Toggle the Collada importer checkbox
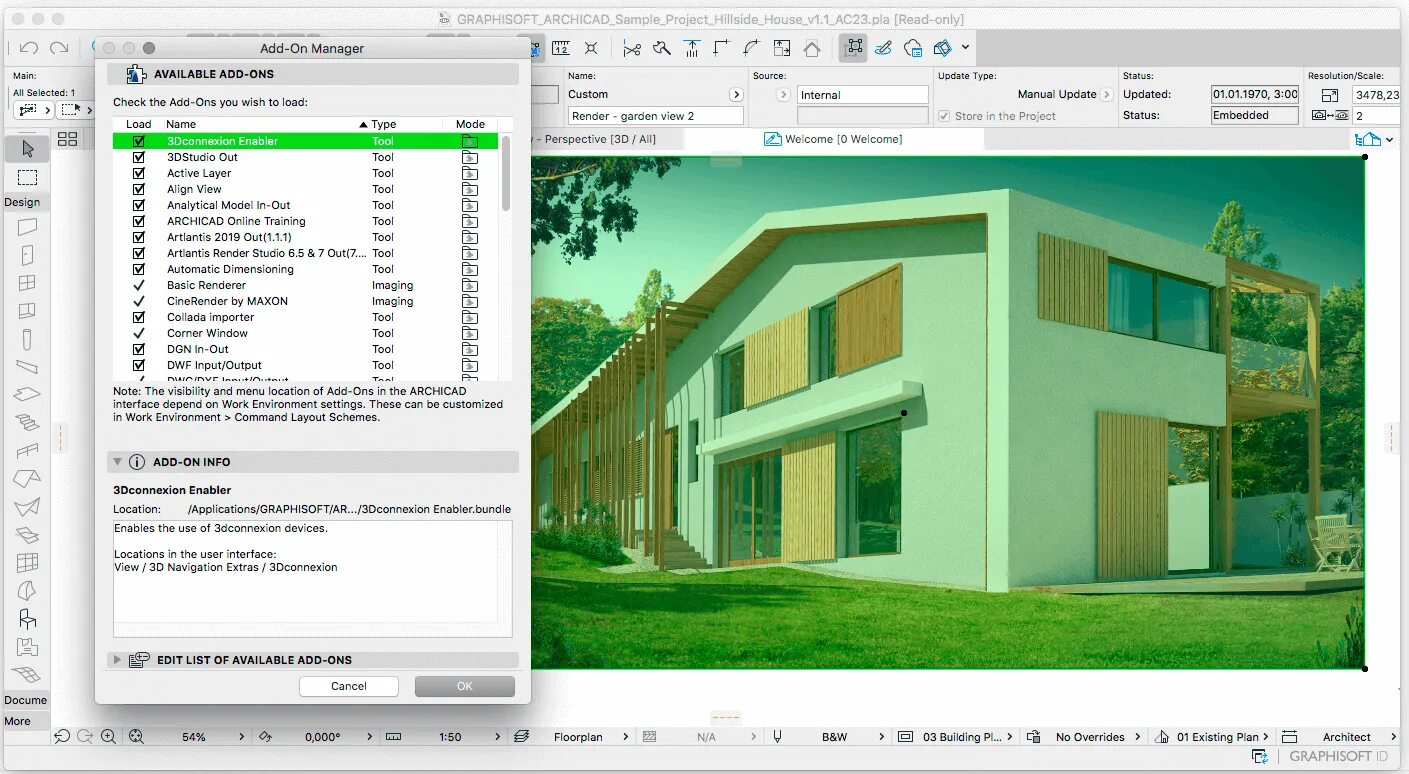 pyautogui.click(x=139, y=317)
